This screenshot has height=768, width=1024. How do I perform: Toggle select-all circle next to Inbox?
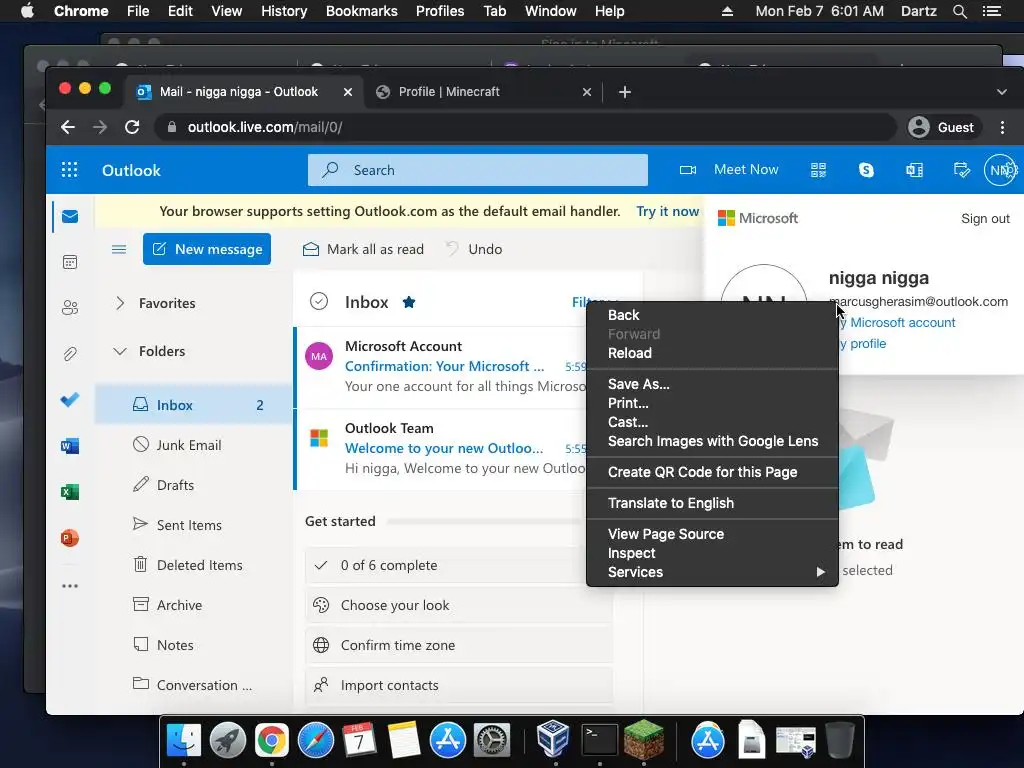pyautogui.click(x=319, y=301)
